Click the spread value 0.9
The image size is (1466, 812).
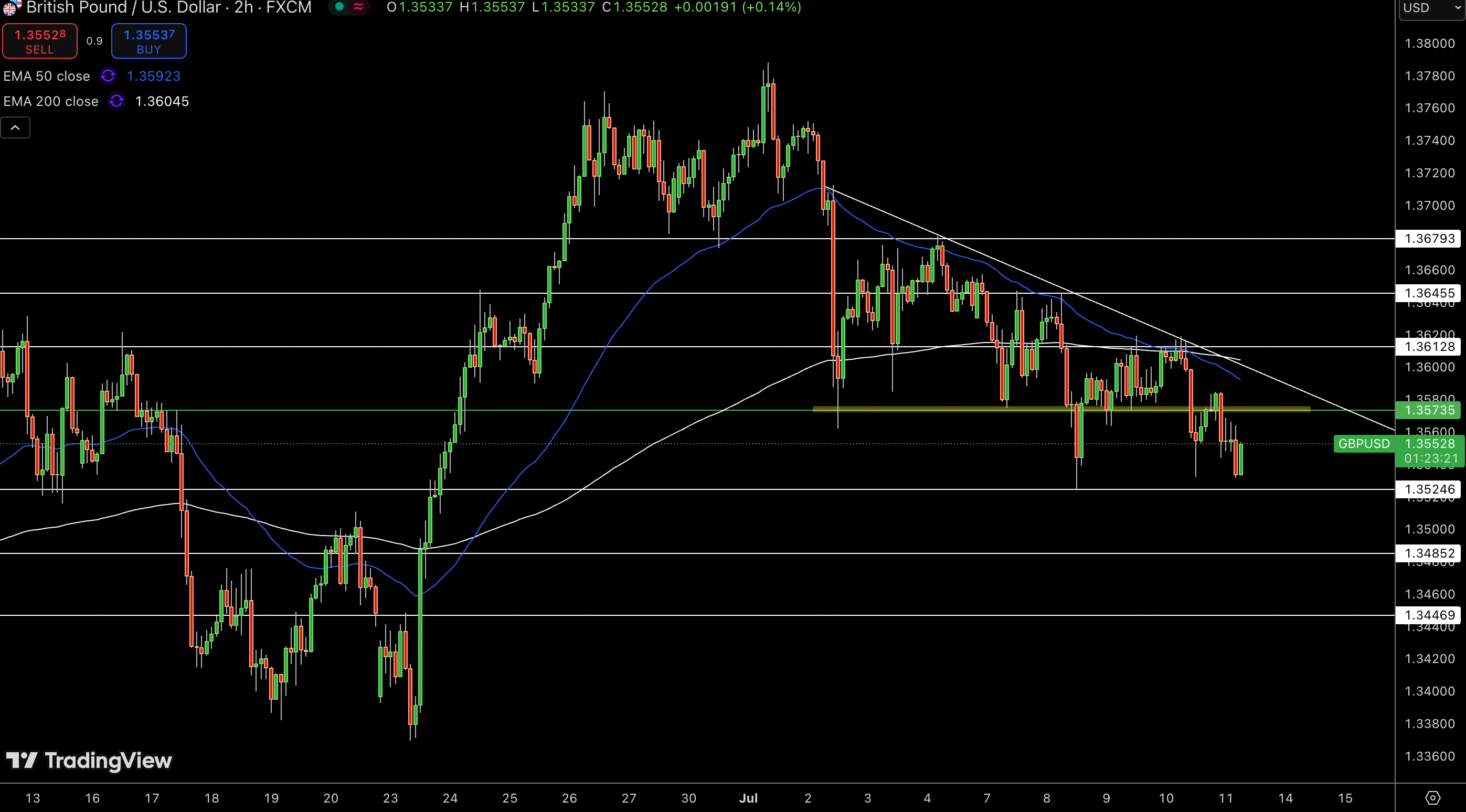[94, 41]
